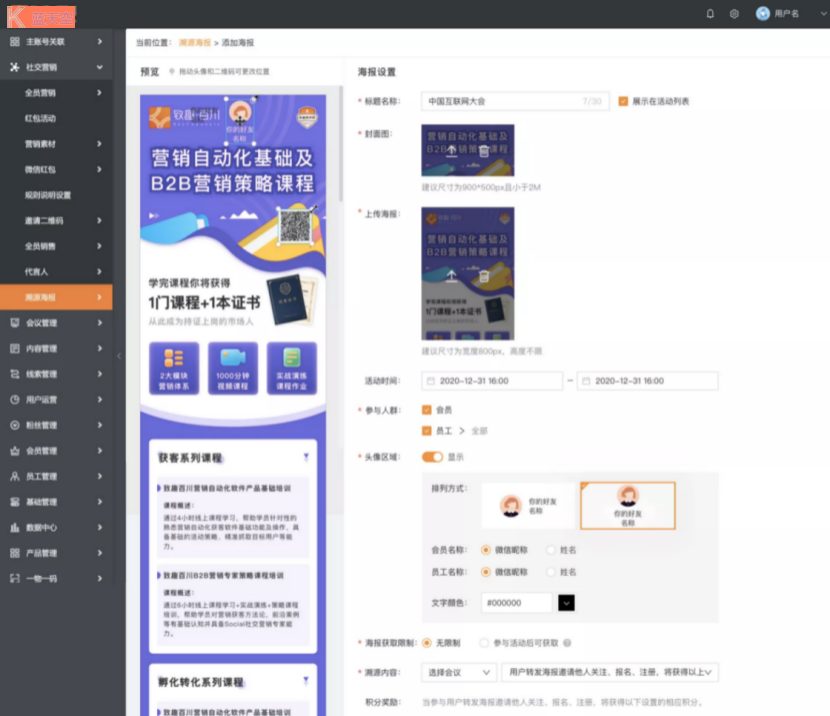The image size is (830, 716).
Task: Click the 内容管理 sidebar icon
Action: [x=15, y=348]
